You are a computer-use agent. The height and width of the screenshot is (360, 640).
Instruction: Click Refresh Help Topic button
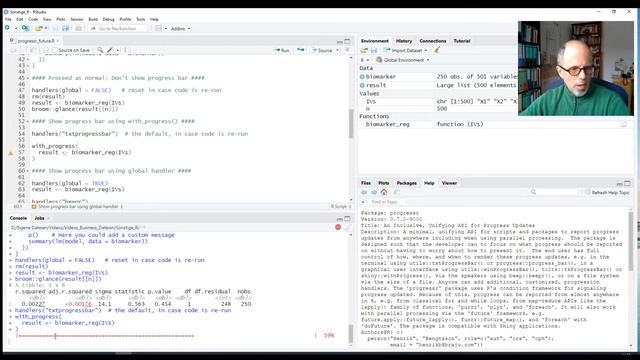[607, 192]
